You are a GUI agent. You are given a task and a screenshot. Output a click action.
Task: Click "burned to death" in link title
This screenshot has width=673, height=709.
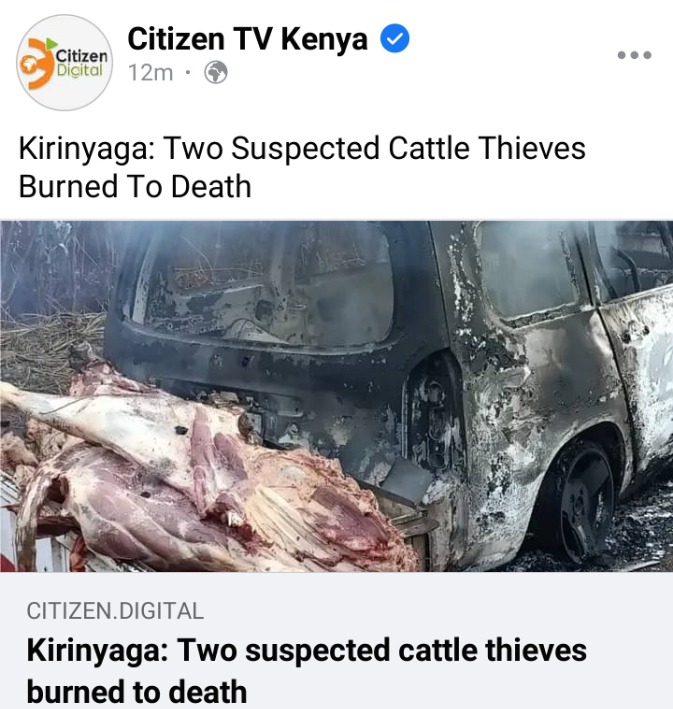point(137,691)
